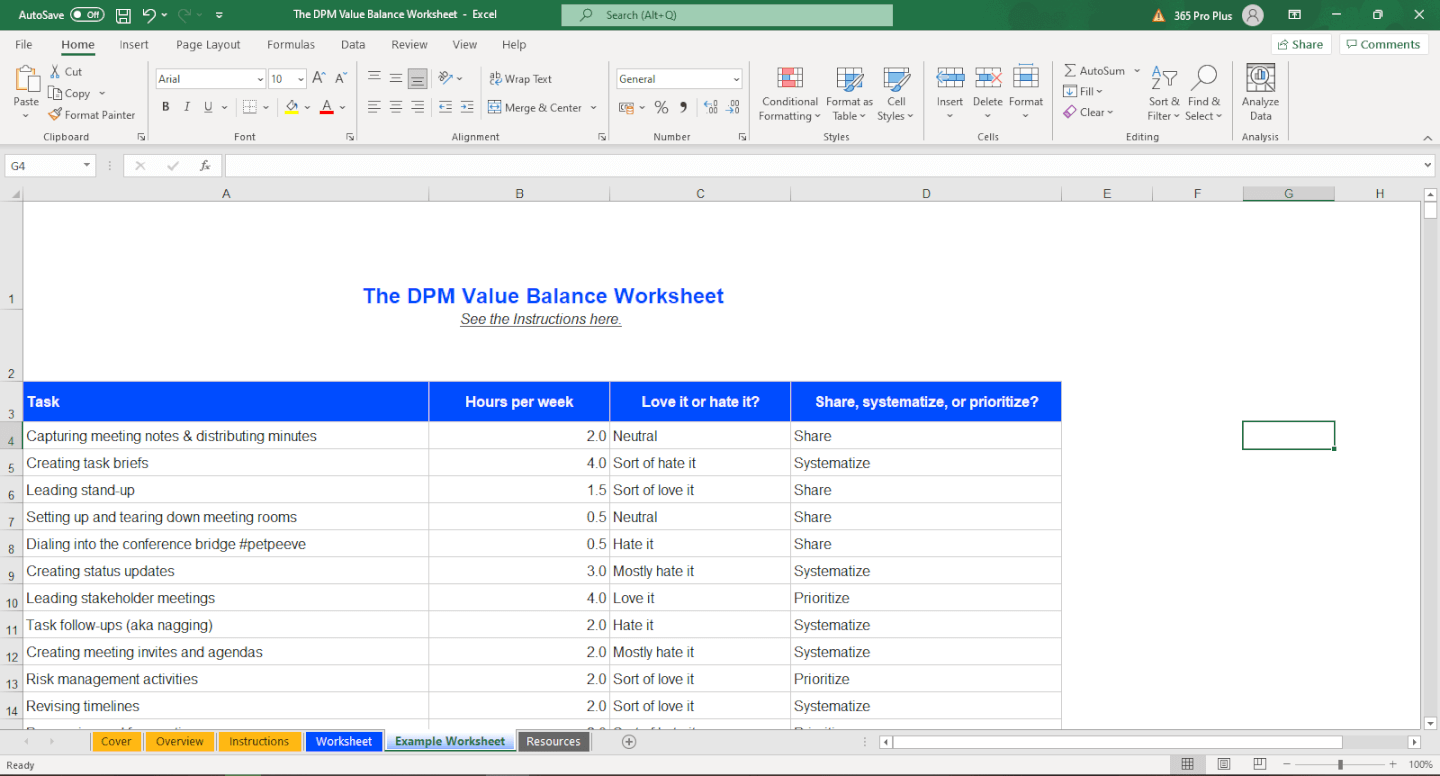Click Decrease Decimal icon
Viewport: 1440px width, 776px height.
coord(733,107)
